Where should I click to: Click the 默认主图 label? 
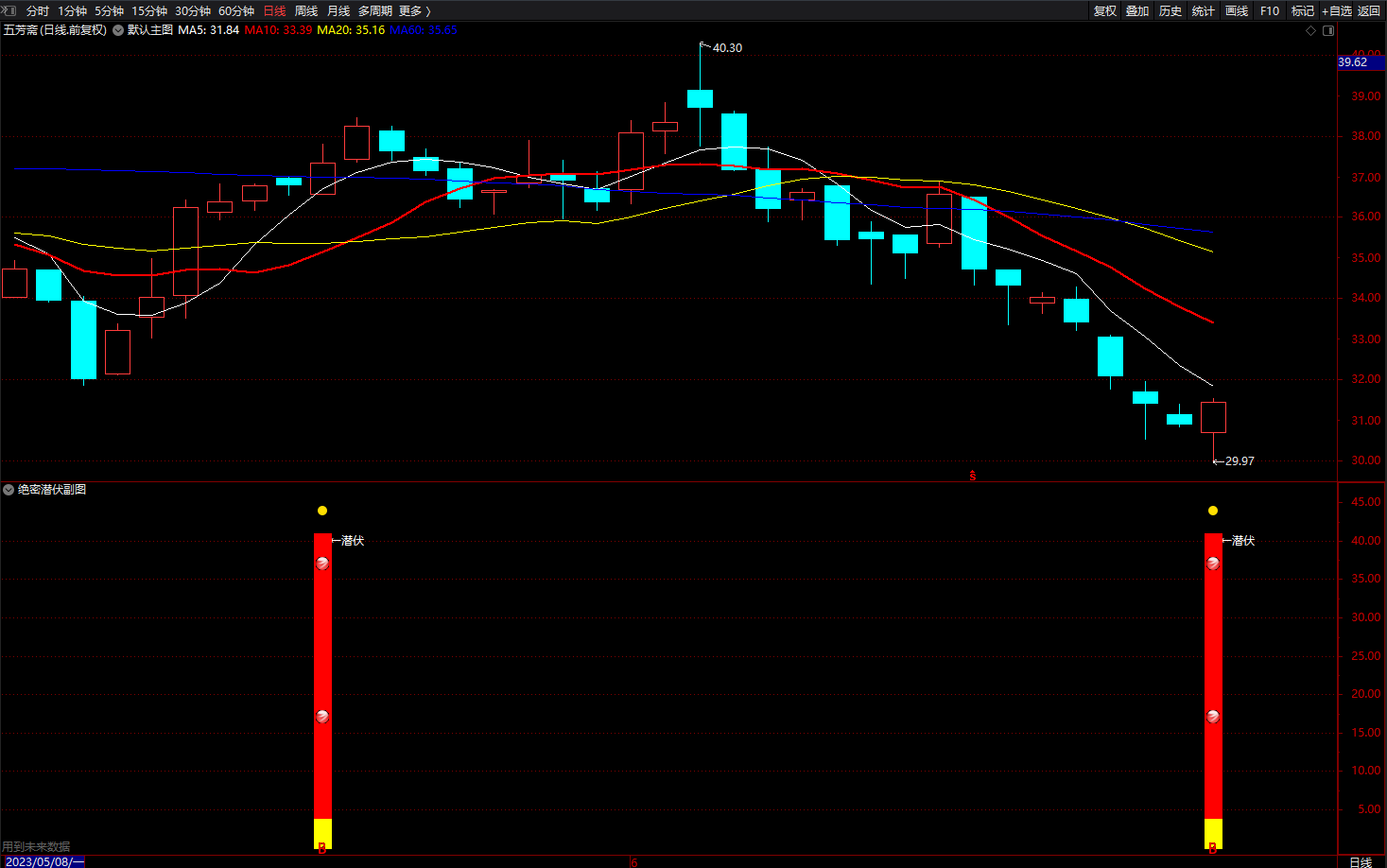(x=150, y=30)
